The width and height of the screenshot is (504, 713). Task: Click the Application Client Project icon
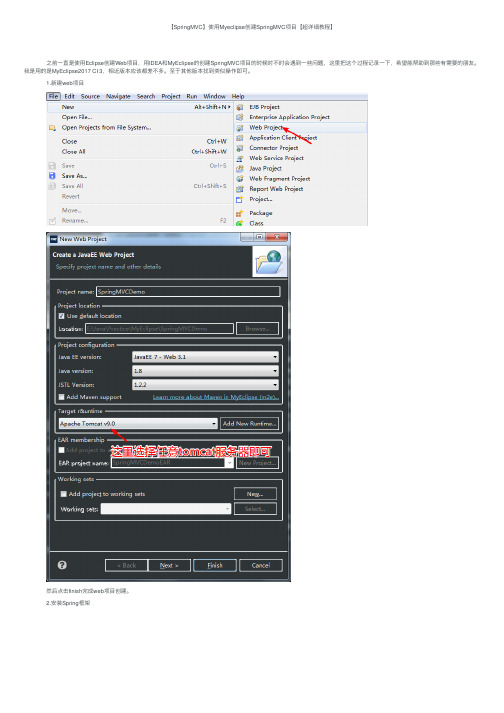tap(240, 137)
